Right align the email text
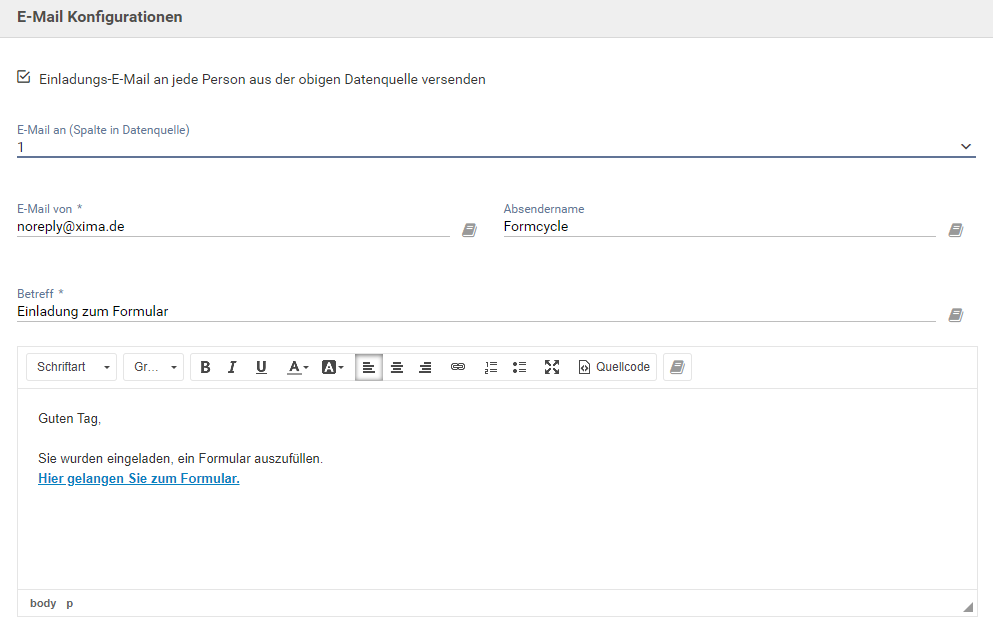Viewport: 993px width, 638px height. click(x=425, y=367)
